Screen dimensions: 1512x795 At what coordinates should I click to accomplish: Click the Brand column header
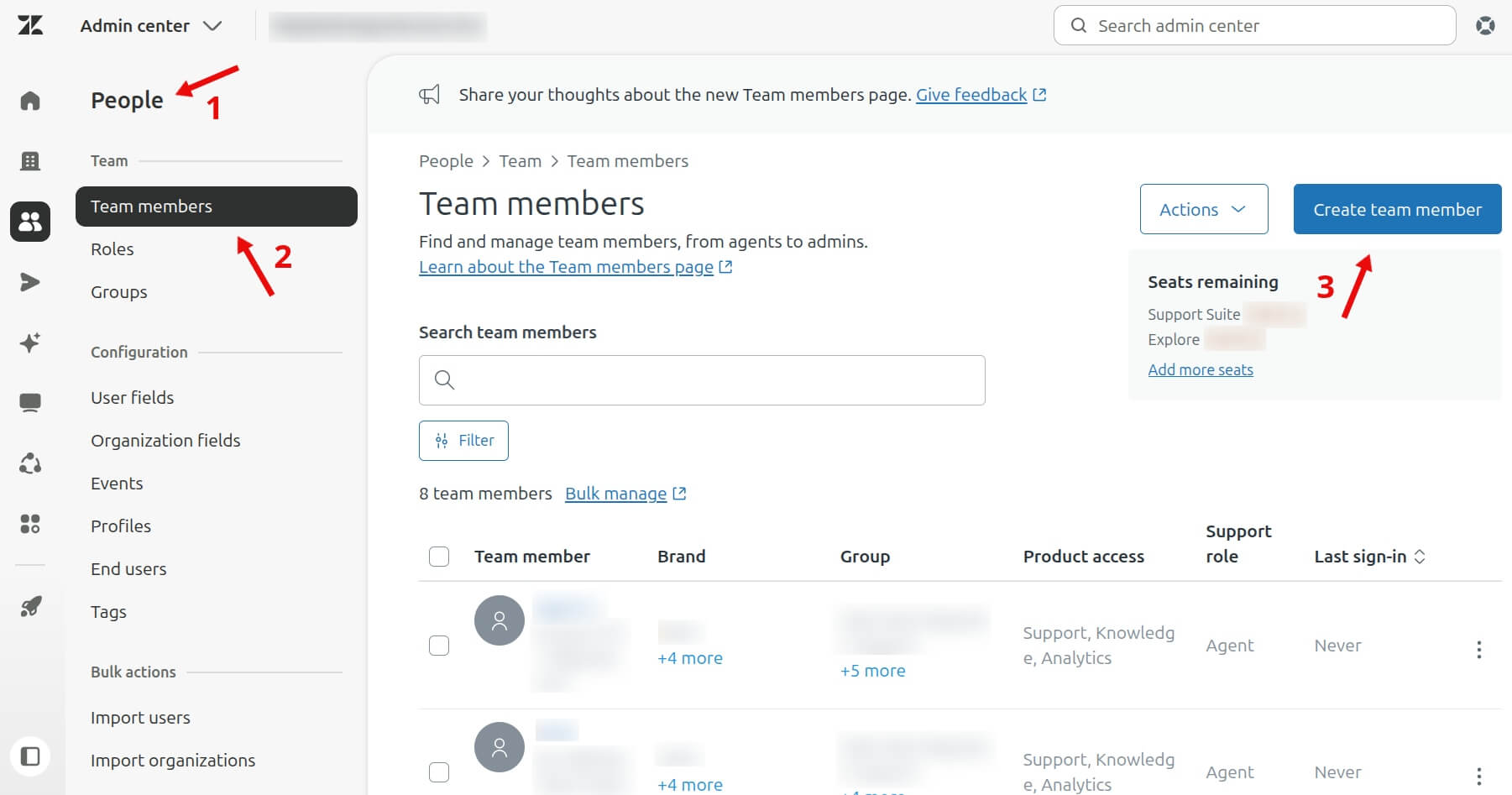click(x=682, y=557)
